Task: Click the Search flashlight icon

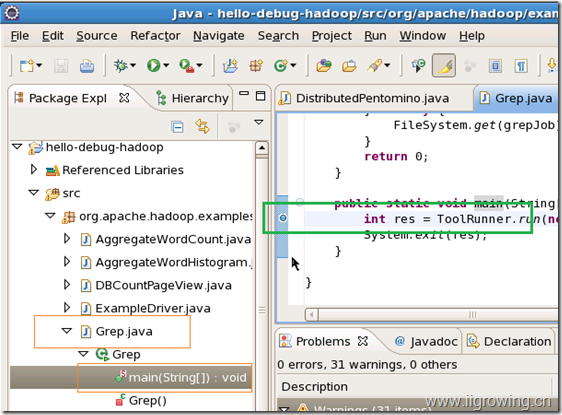Action: 374,66
